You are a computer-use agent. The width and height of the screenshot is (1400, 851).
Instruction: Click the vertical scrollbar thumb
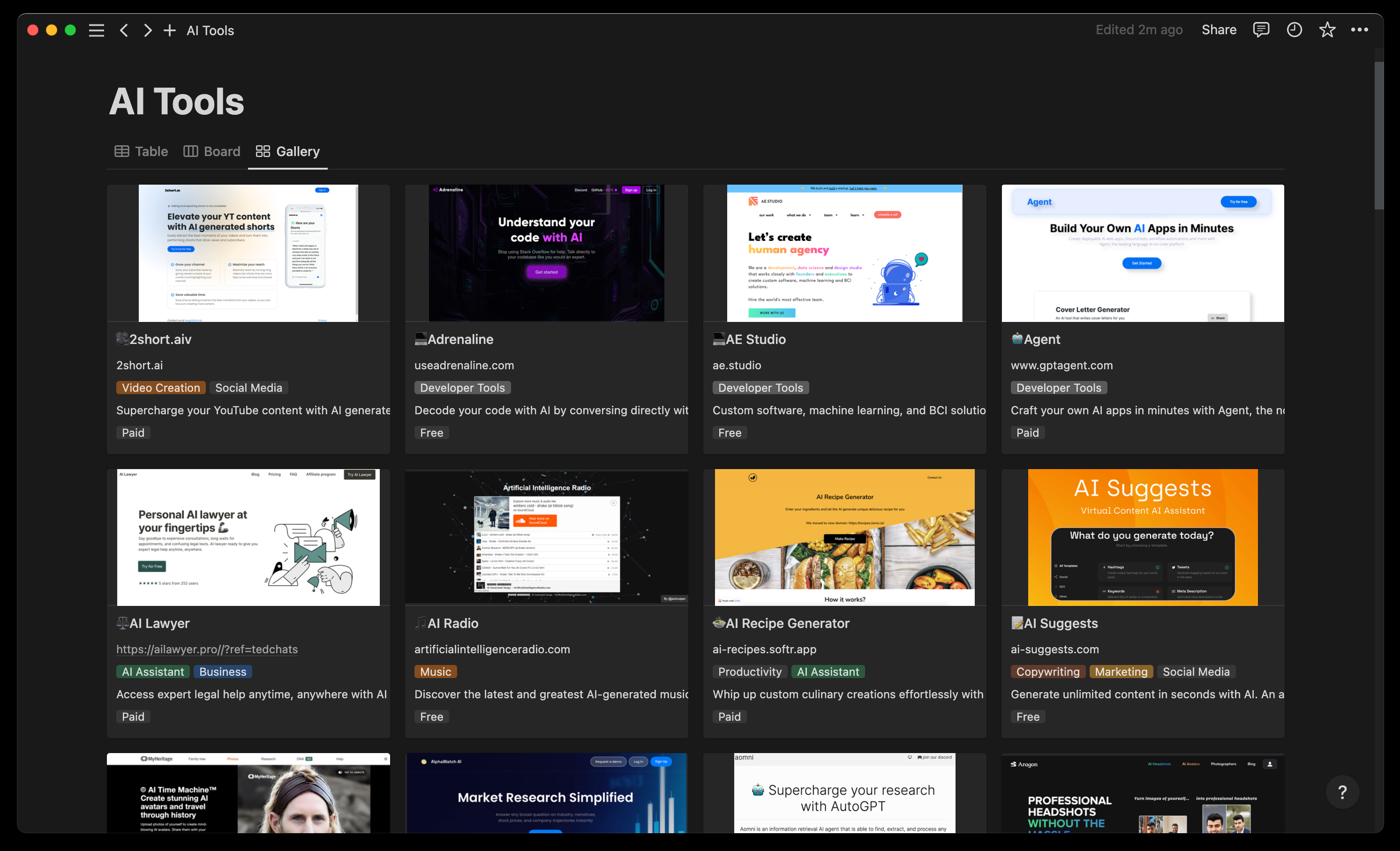click(x=1378, y=135)
